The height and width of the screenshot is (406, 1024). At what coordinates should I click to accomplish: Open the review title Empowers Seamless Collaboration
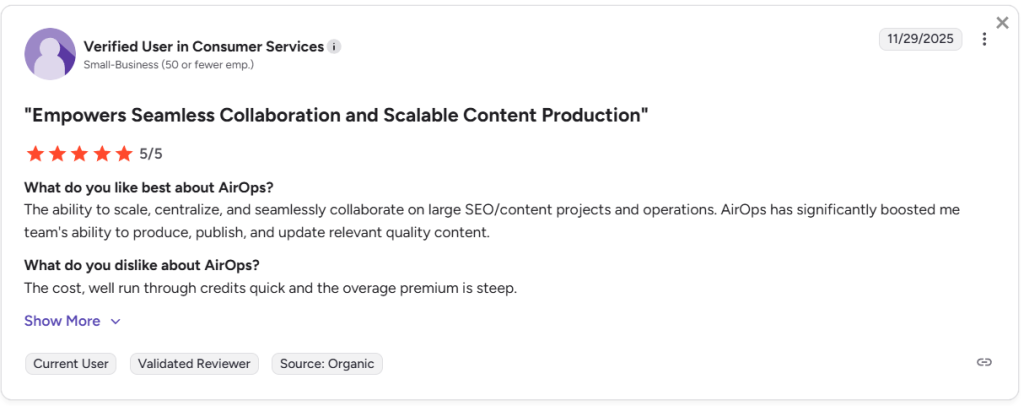pyautogui.click(x=336, y=116)
